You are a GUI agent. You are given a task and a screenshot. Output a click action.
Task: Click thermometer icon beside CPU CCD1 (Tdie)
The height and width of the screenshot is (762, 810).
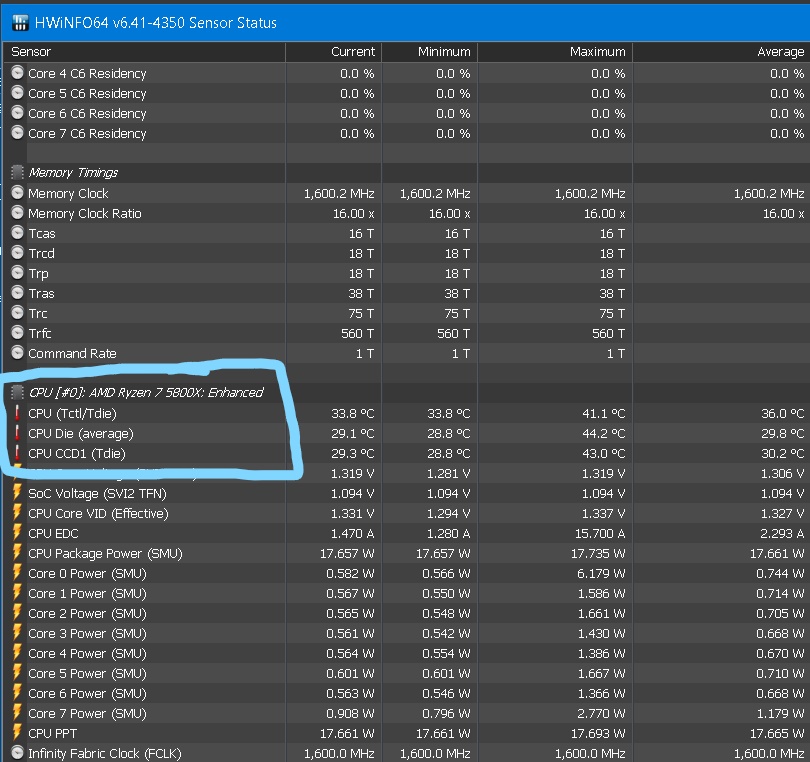tap(17, 453)
